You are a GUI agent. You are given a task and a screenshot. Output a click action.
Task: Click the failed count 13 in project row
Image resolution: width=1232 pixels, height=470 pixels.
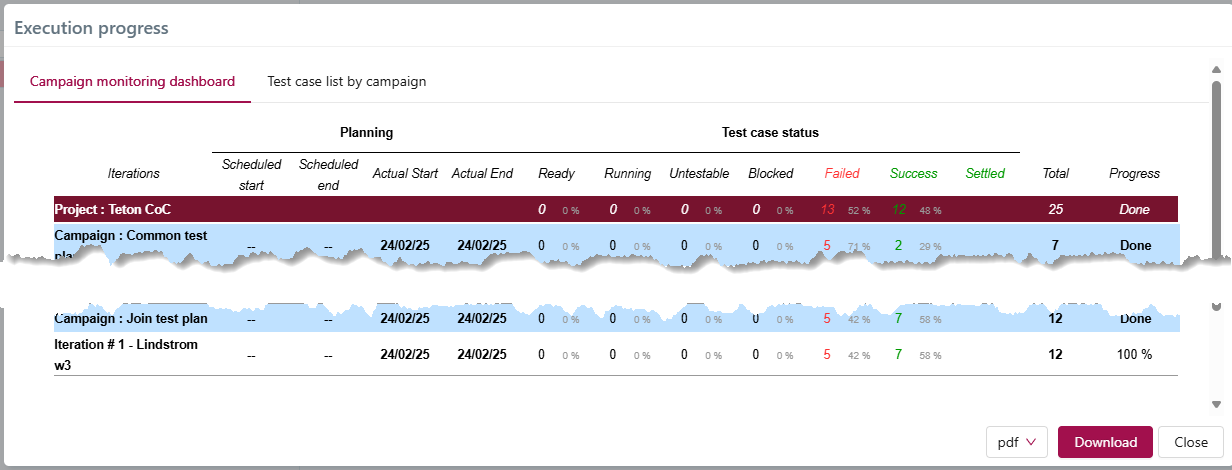(x=827, y=210)
